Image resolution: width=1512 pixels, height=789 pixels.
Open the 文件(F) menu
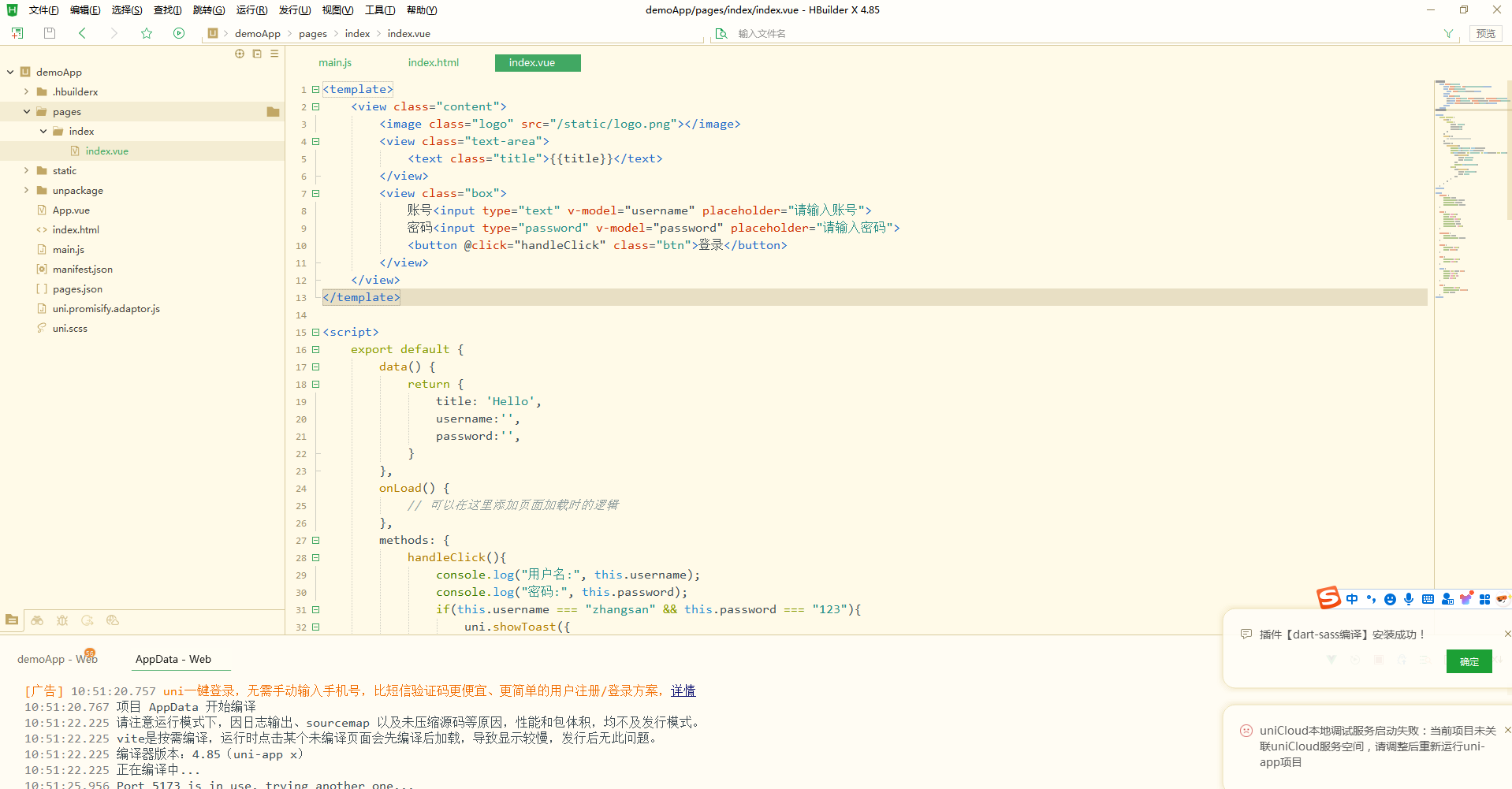43,10
